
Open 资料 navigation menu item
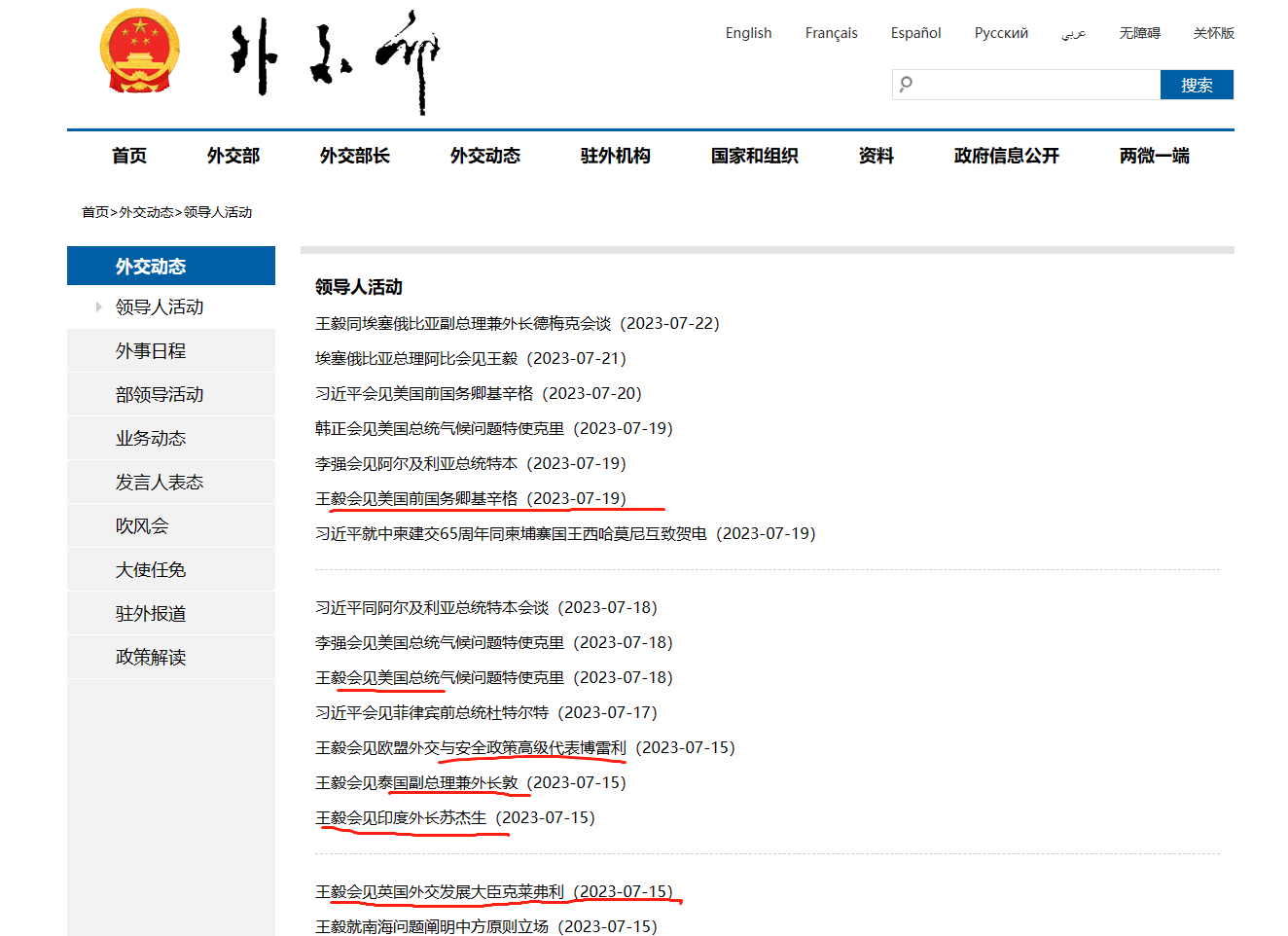(877, 156)
